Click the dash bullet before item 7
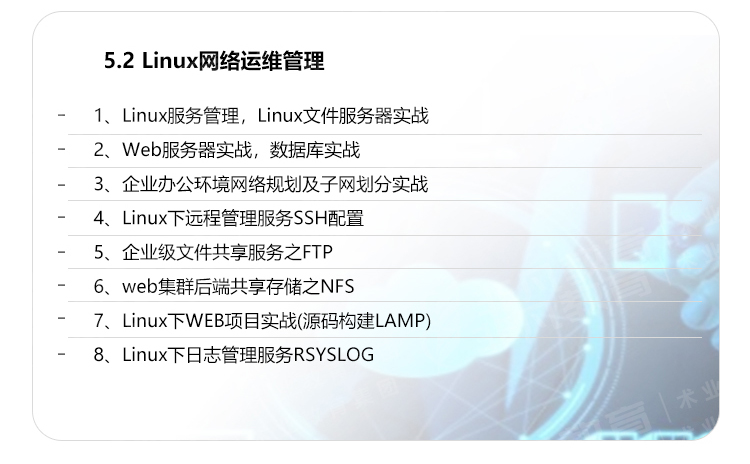 tap(62, 317)
